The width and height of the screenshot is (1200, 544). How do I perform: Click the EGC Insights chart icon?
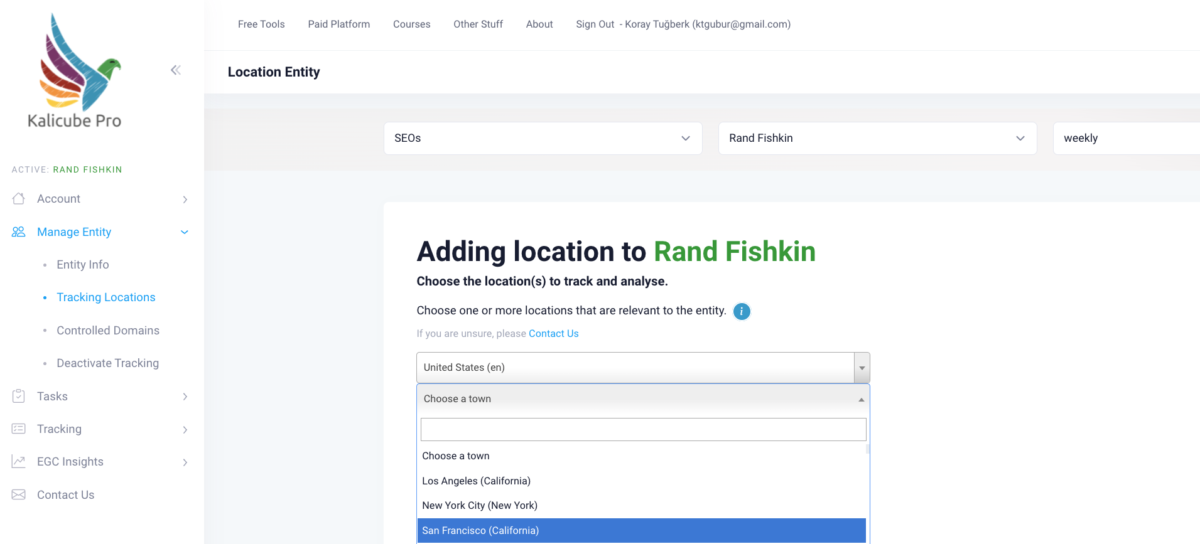point(18,462)
